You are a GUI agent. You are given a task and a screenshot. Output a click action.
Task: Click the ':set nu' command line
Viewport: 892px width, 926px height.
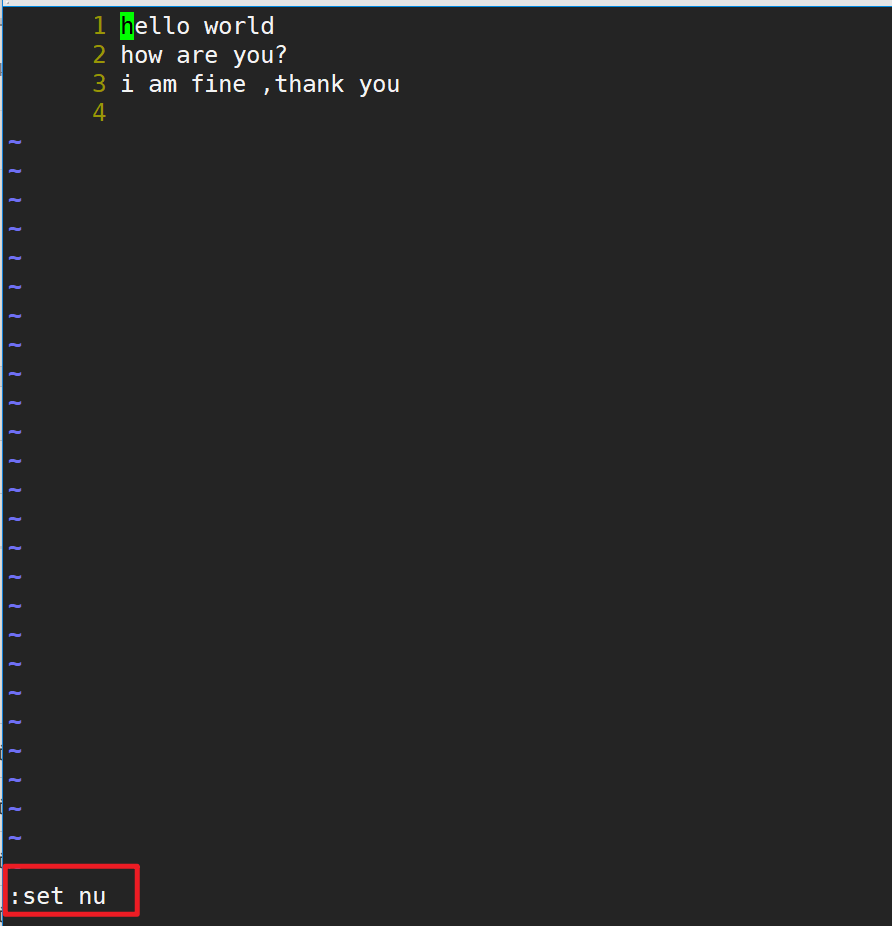click(58, 896)
